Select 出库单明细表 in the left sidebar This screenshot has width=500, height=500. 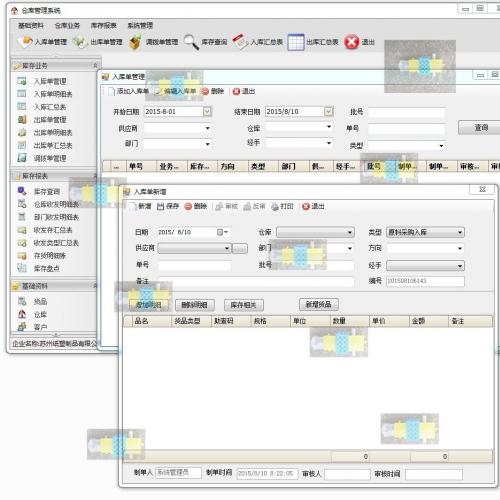coord(53,133)
